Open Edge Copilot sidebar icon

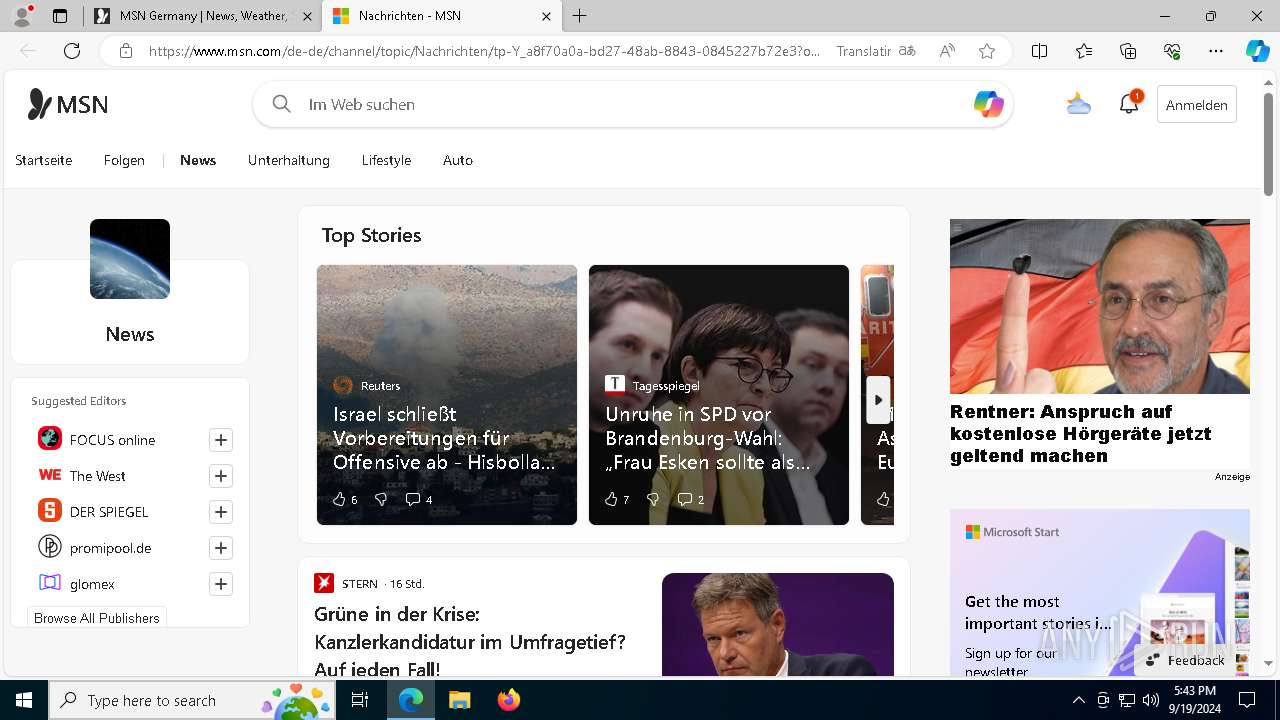1257,51
